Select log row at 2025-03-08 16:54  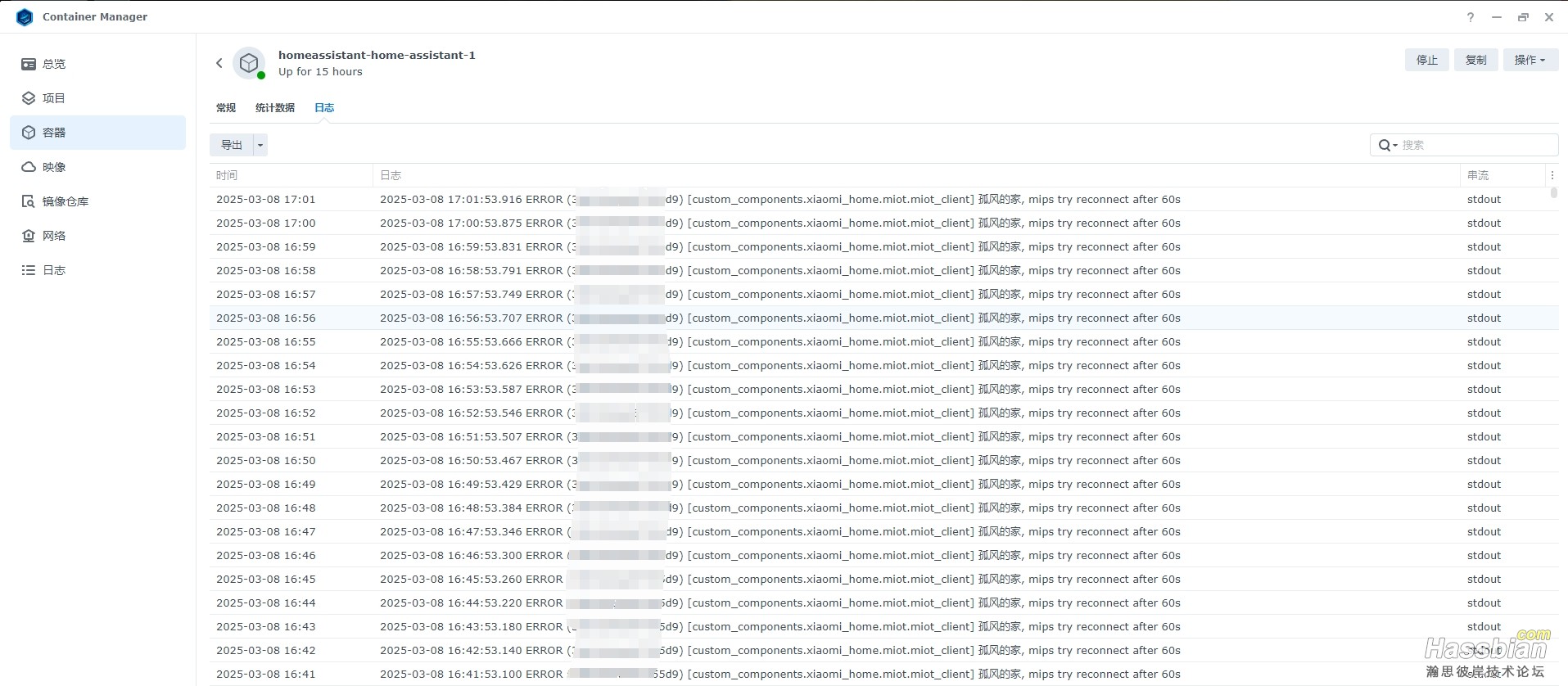point(883,365)
